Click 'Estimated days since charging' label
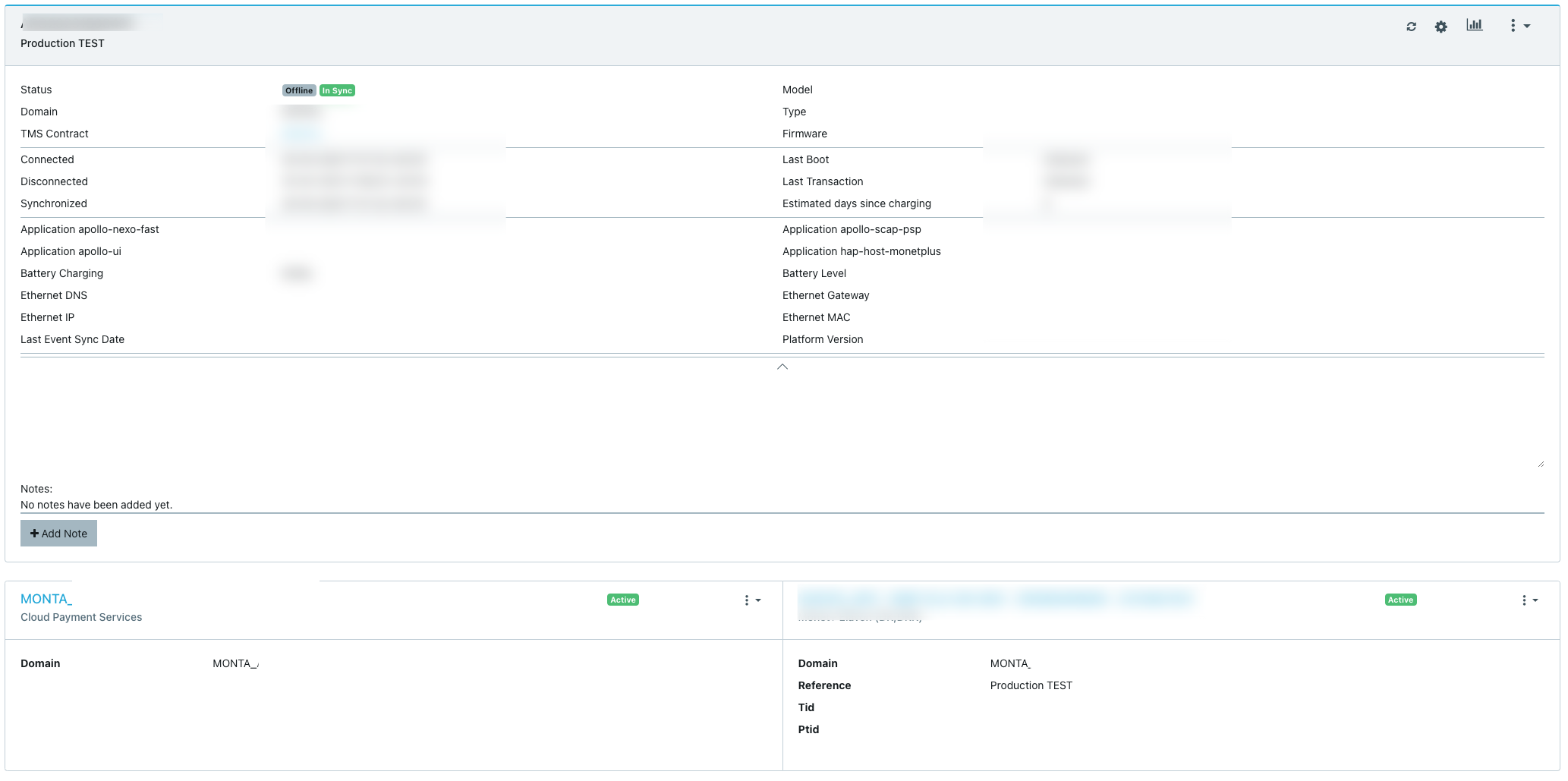 pyautogui.click(x=857, y=203)
